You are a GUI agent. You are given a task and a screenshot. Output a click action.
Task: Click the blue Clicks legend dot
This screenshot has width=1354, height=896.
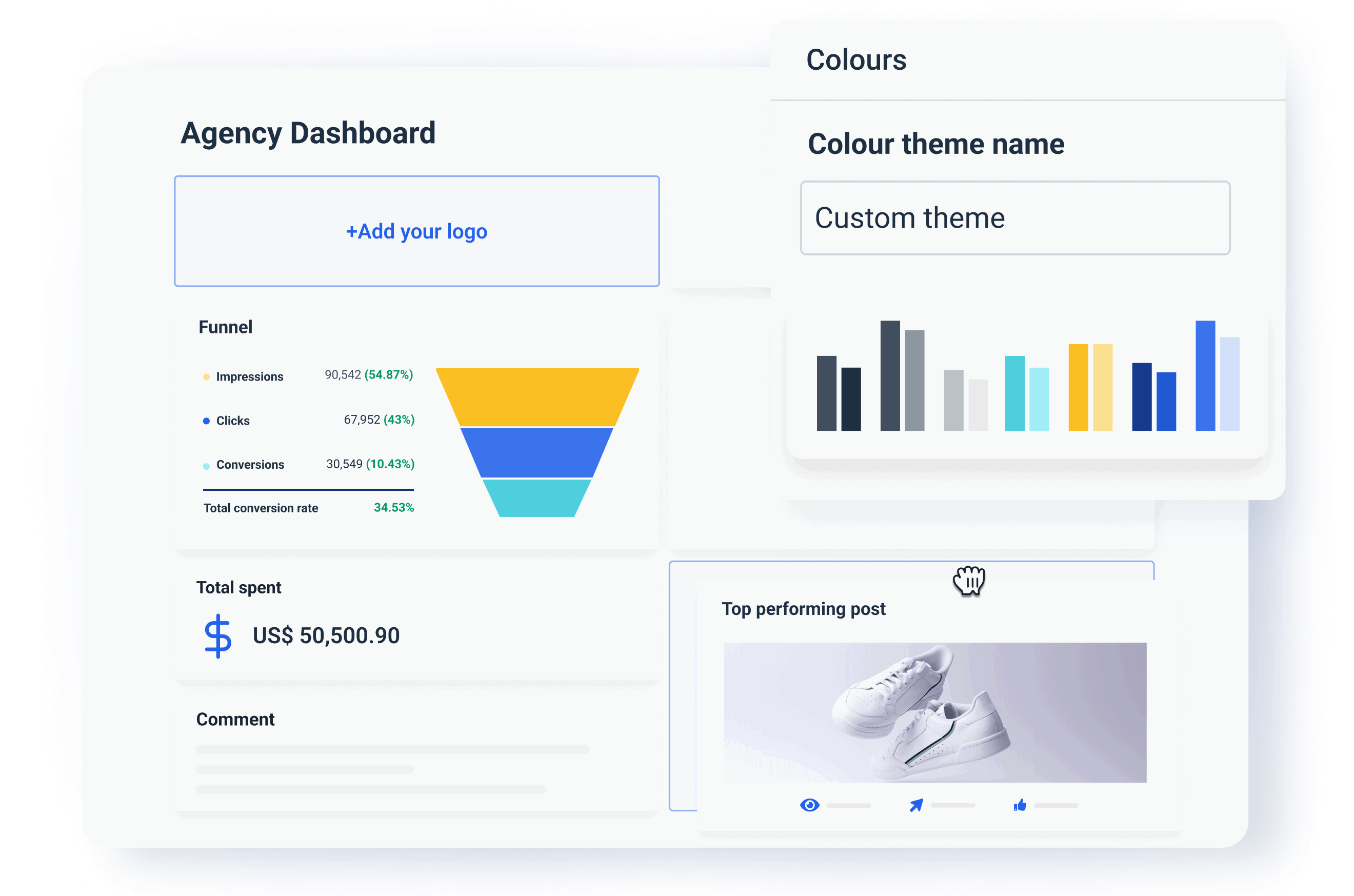[x=206, y=421]
